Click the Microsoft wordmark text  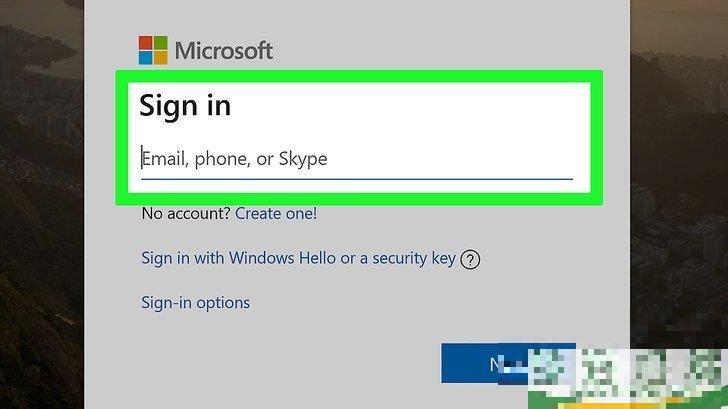[x=223, y=51]
